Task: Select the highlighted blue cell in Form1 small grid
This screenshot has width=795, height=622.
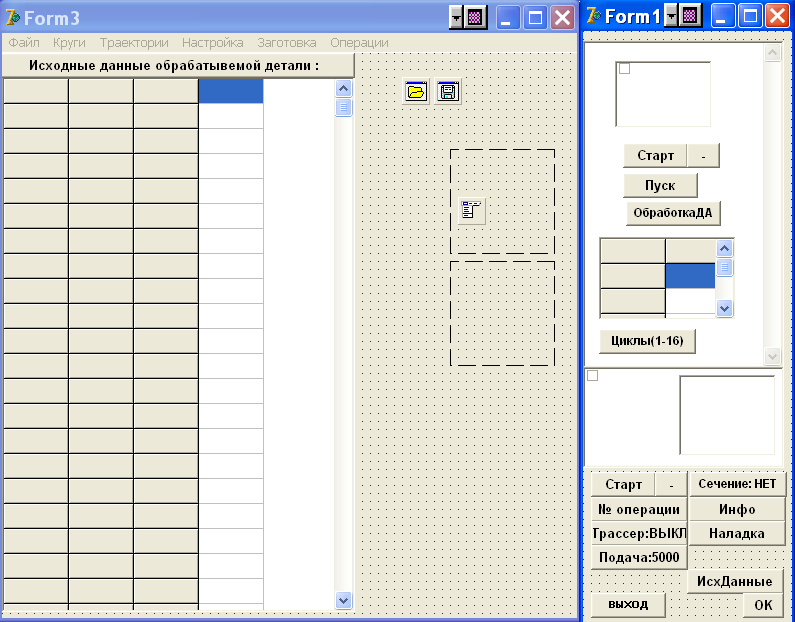Action: point(690,276)
